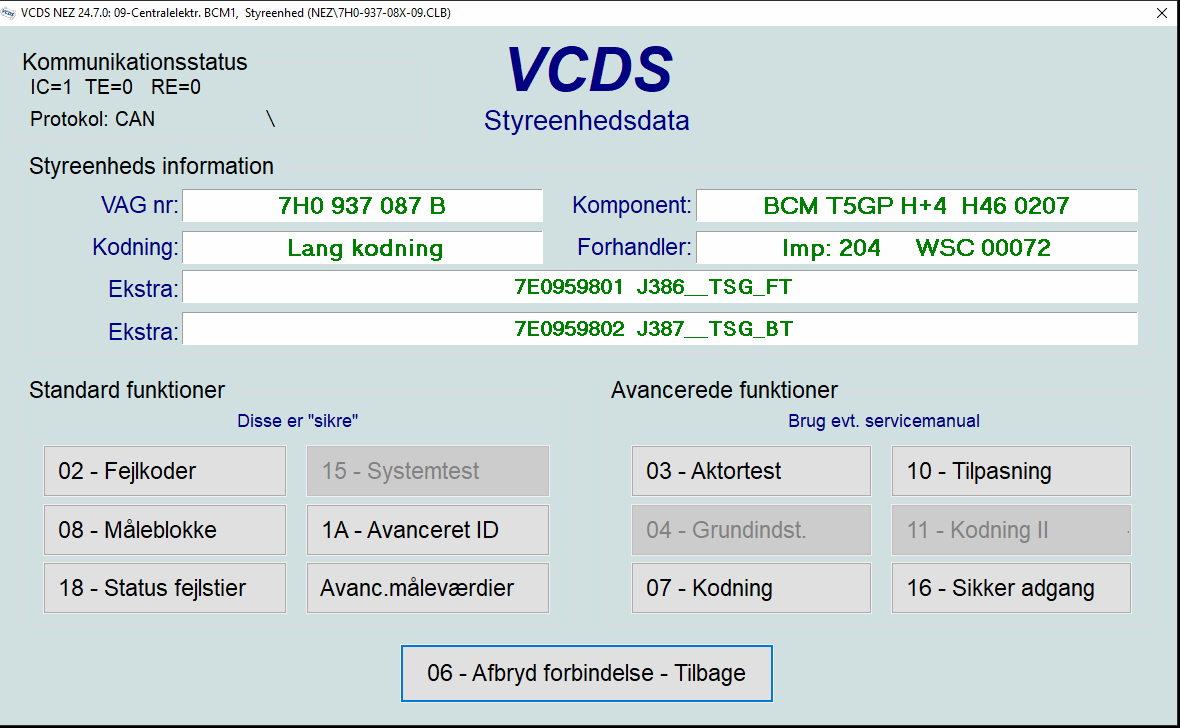
Task: Click the 08 - Måleblokke button
Action: pos(164,530)
